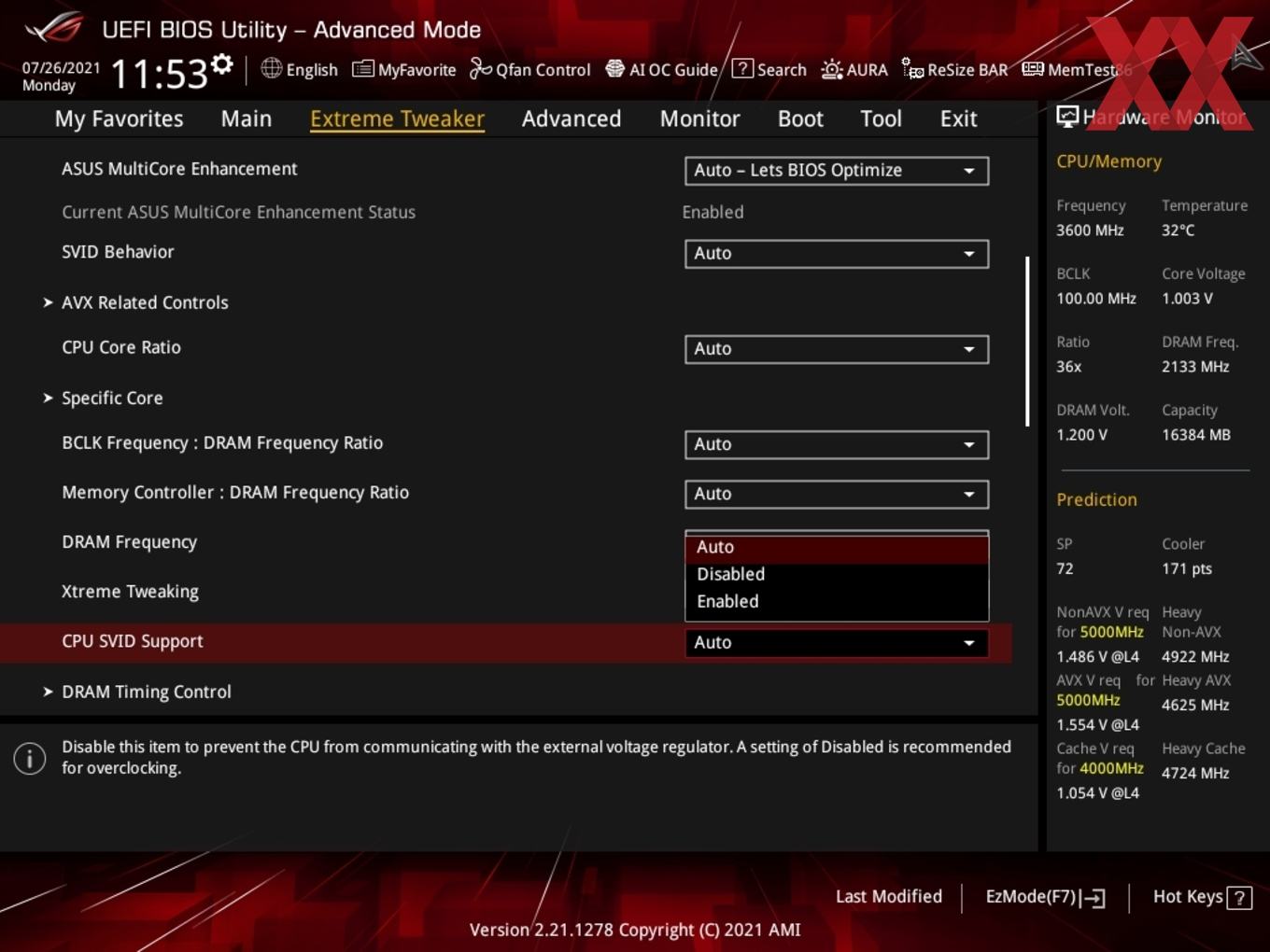The image size is (1270, 952).
Task: Click Last Modified button
Action: pyautogui.click(x=889, y=897)
